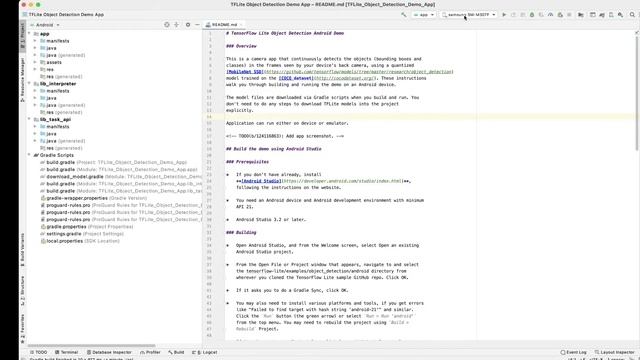Collapse the Gradle Scripts node
Screen dimensions: 640x360
29,155
